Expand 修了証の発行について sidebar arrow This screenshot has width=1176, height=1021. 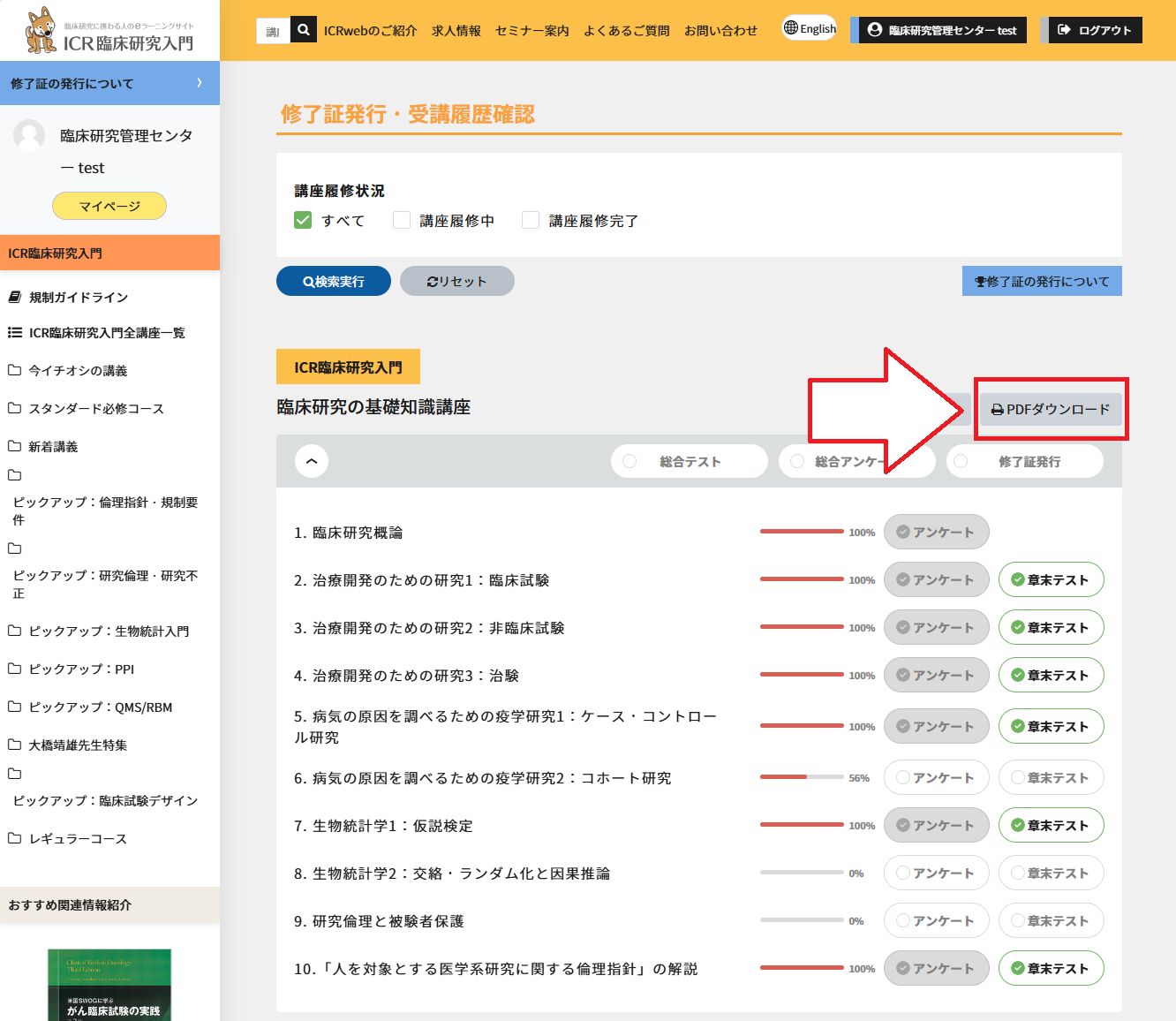coord(200,83)
